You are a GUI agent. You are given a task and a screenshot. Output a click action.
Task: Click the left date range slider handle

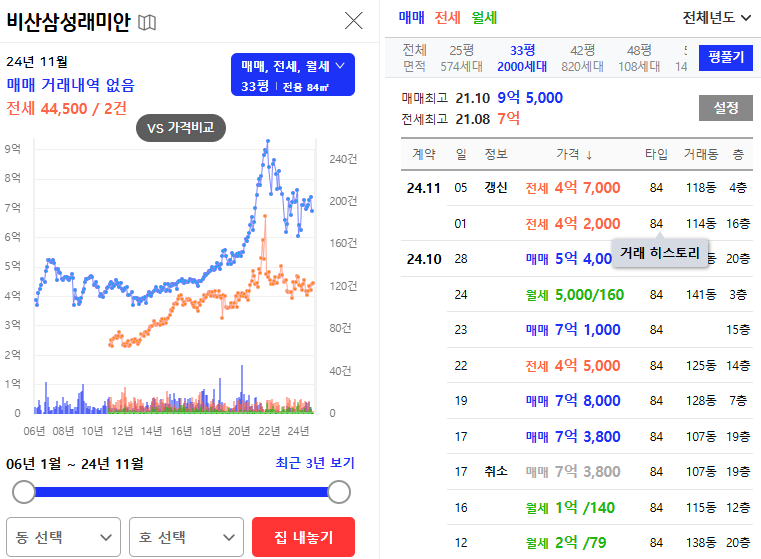coord(24,492)
